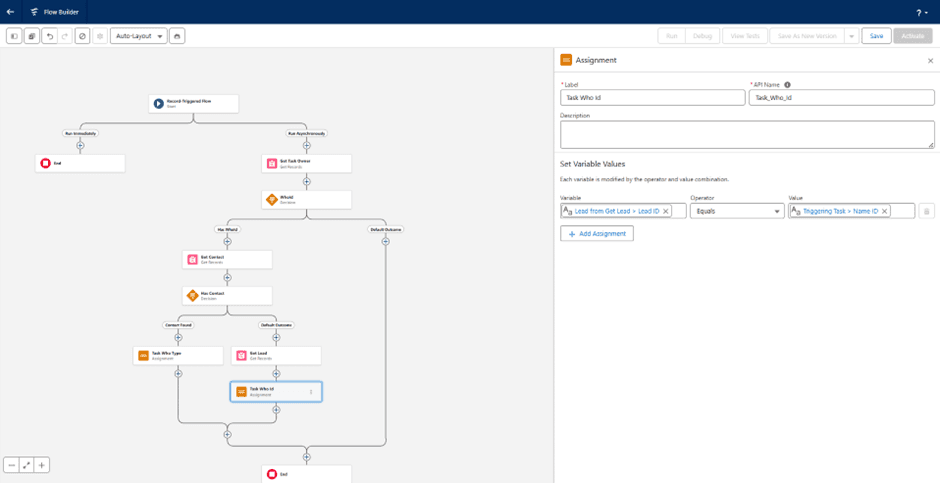Click the Debug button
The height and width of the screenshot is (483, 940).
(x=702, y=36)
